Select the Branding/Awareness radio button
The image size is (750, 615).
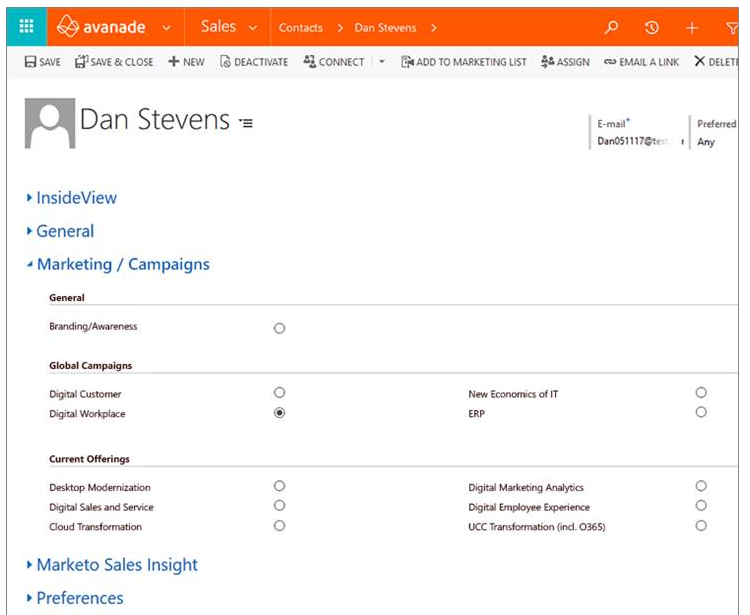[279, 328]
